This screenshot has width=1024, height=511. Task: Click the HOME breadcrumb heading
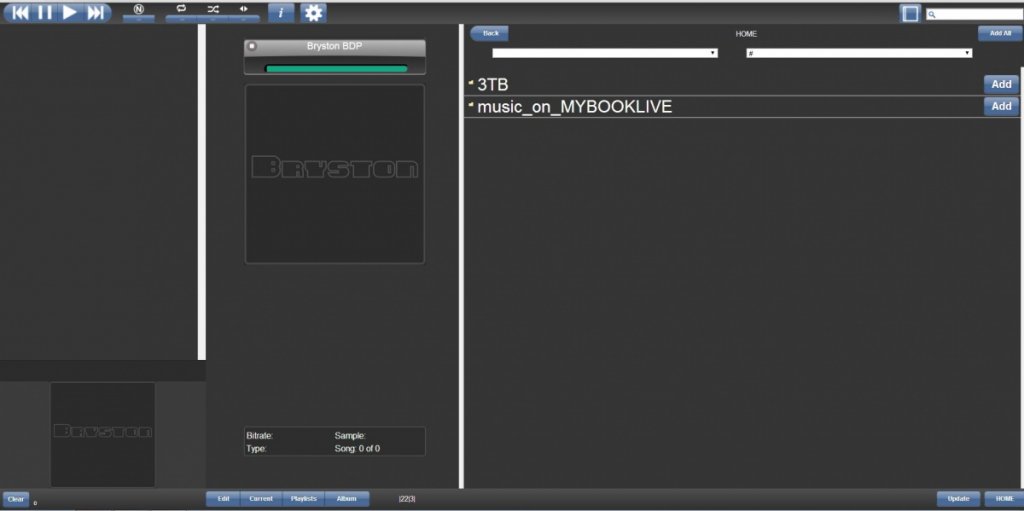746,34
